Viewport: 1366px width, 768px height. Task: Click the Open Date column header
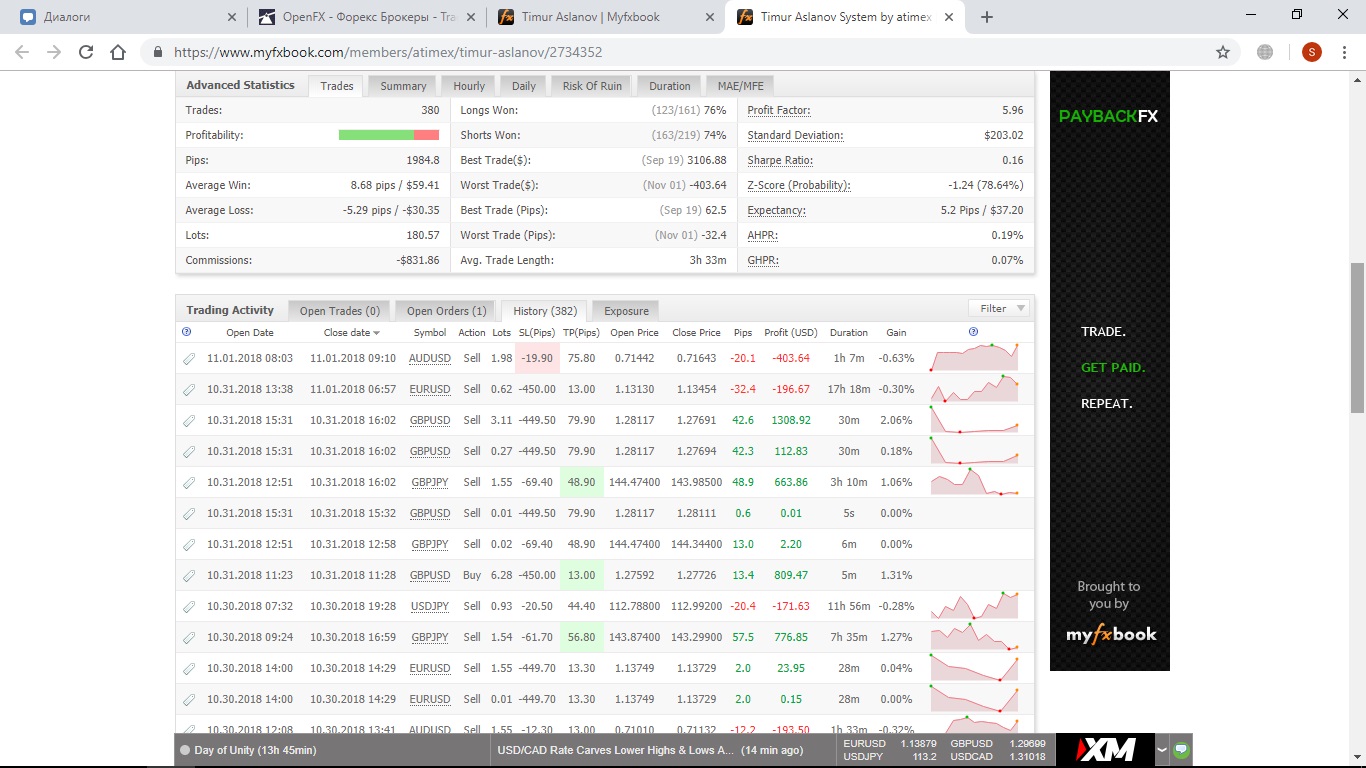click(x=250, y=332)
